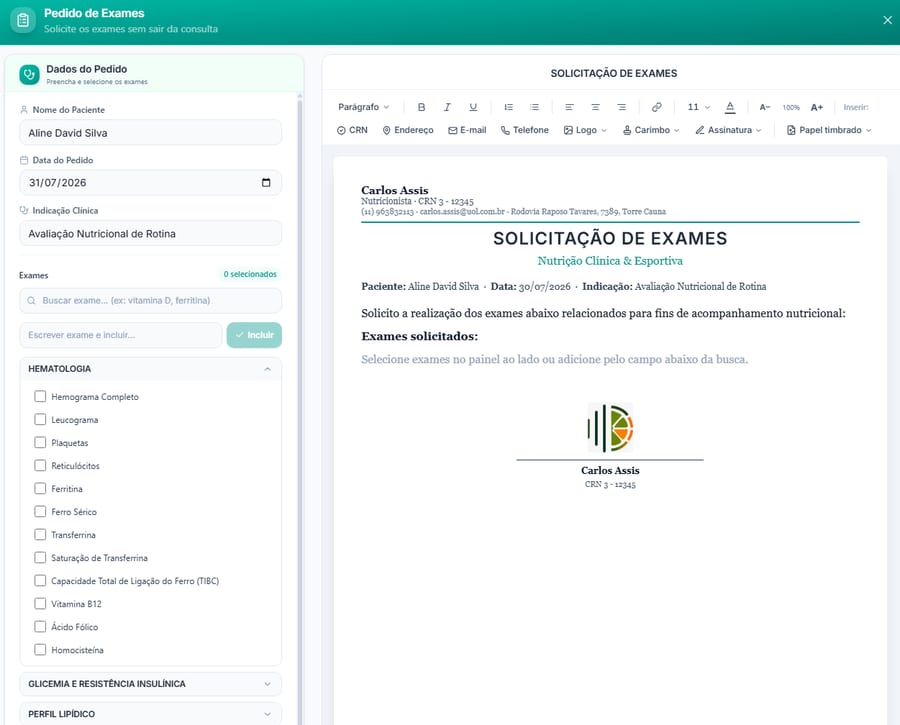Screen dimensions: 900x725
Task: Click the Nutrição Clínica & Esportiva subtitle
Action: click(610, 261)
